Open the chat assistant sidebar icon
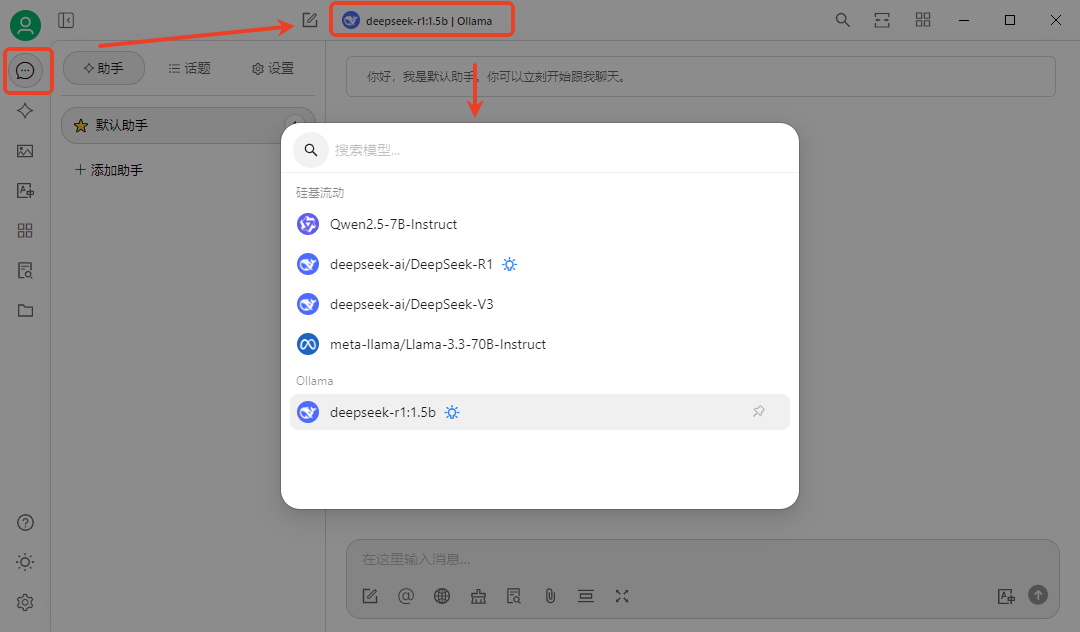The image size is (1080, 632). [x=25, y=70]
